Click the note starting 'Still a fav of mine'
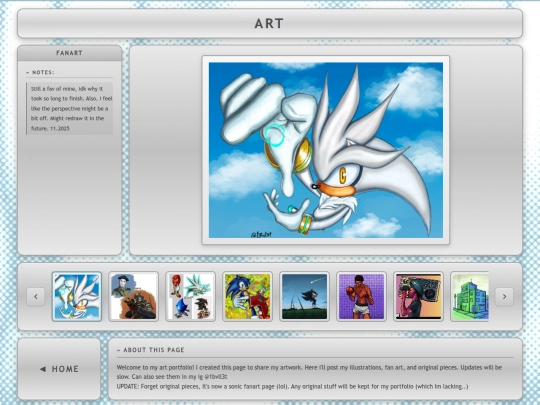Viewport: 540px width, 405px height. coord(70,108)
